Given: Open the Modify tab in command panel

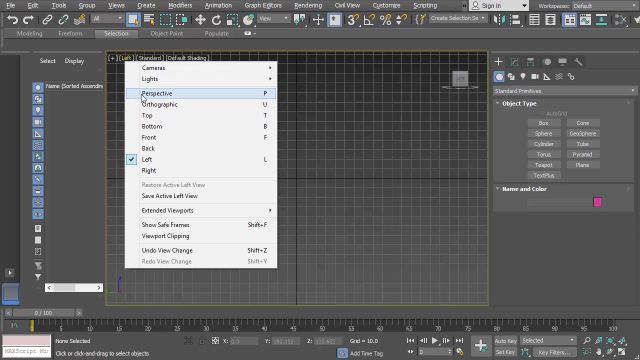Looking at the screenshot, I should (x=514, y=62).
